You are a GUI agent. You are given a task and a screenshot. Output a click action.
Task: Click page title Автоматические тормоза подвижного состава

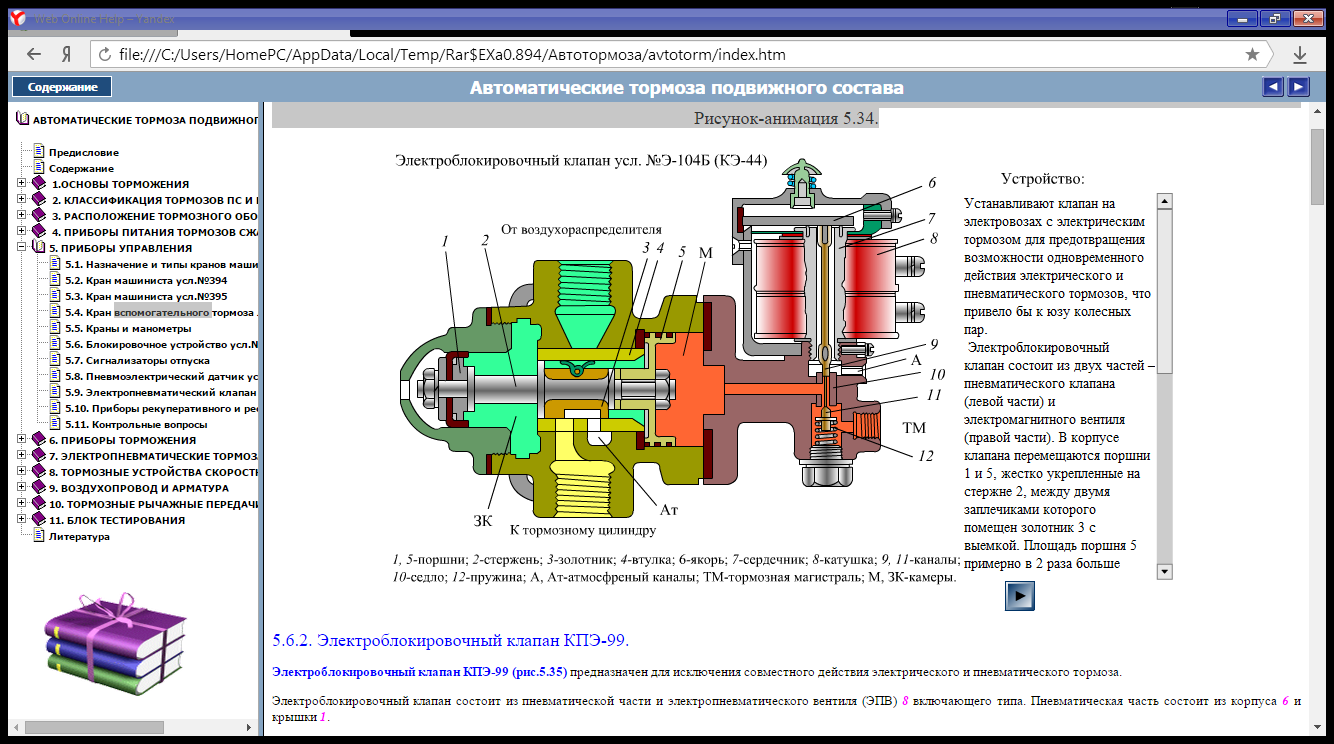pos(687,88)
